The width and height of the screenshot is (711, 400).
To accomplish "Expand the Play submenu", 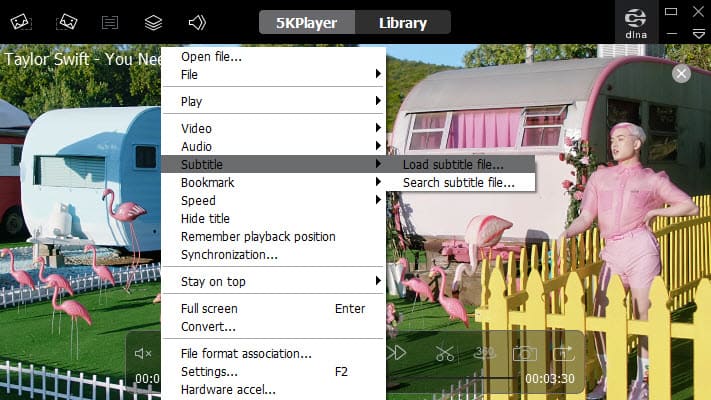I will tap(273, 102).
